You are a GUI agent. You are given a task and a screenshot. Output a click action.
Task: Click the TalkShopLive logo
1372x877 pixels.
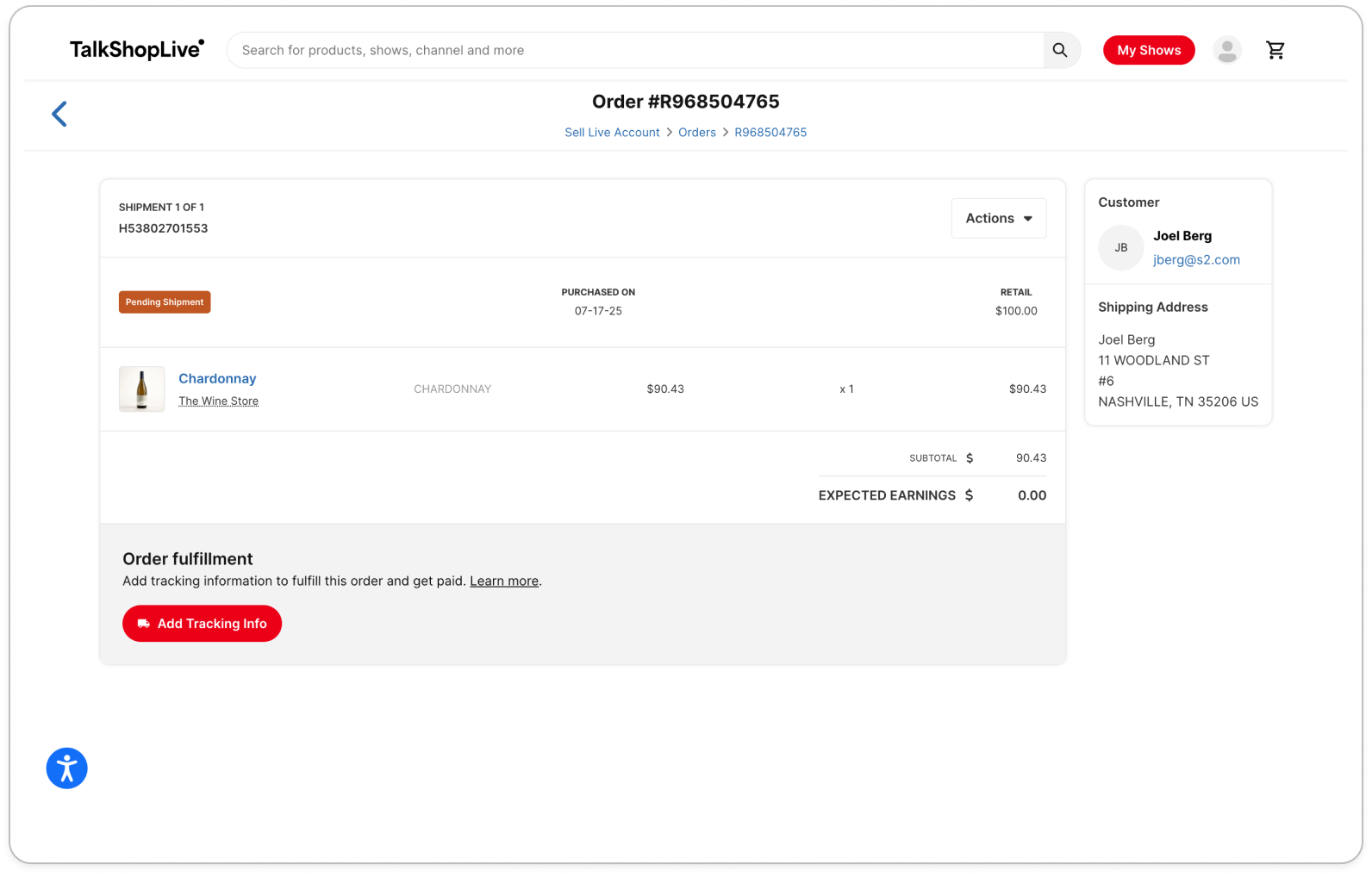point(137,50)
